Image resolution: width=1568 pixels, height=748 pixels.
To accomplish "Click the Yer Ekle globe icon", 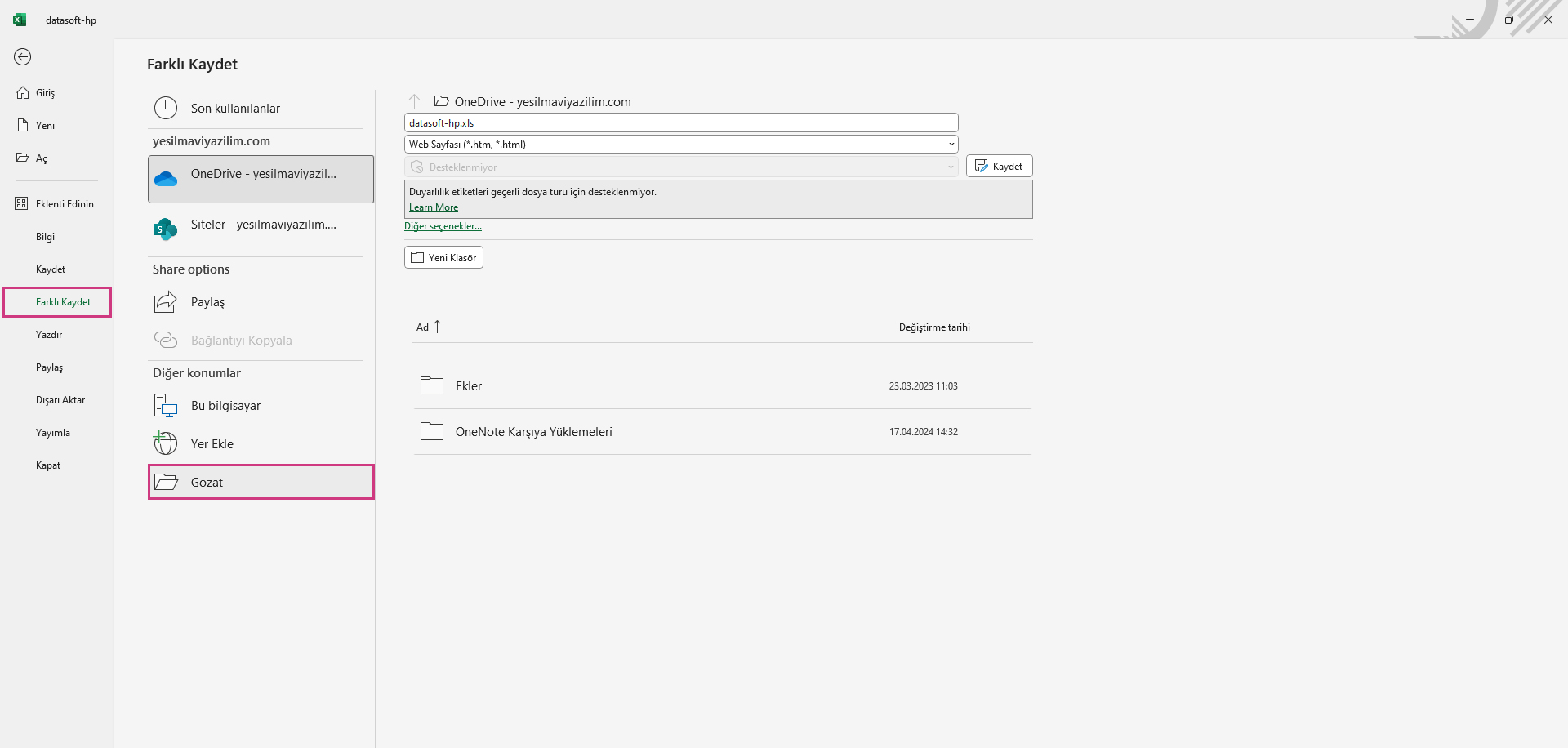I will coord(166,443).
